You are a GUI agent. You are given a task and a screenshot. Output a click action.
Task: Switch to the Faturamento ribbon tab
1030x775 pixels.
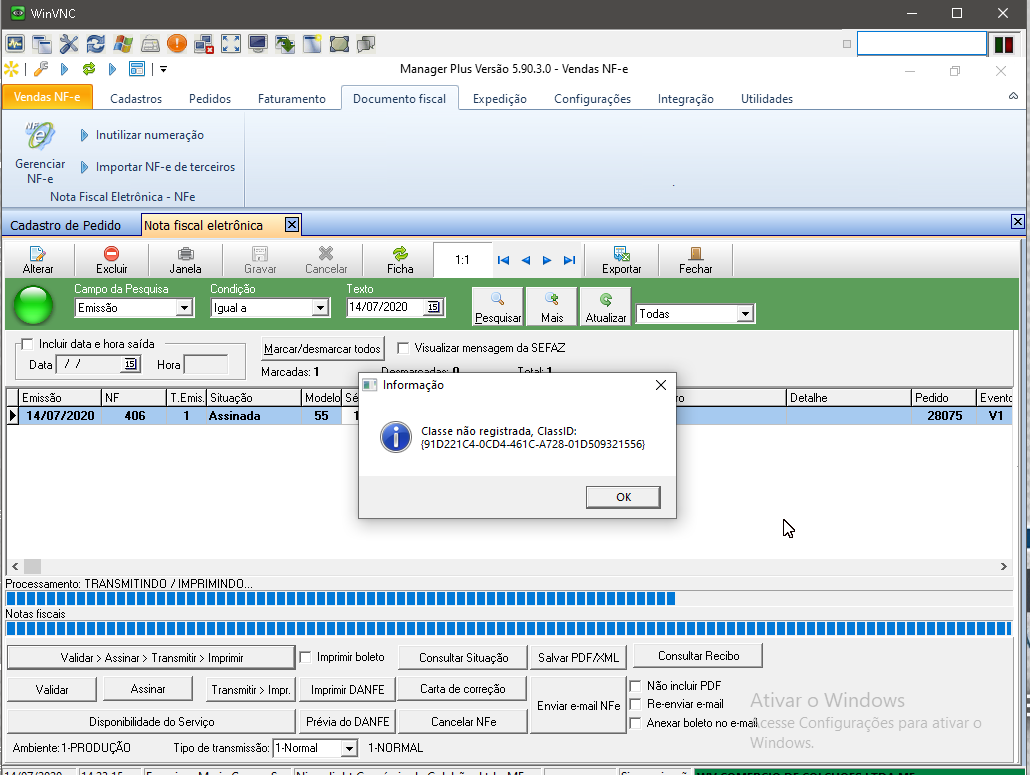click(291, 99)
